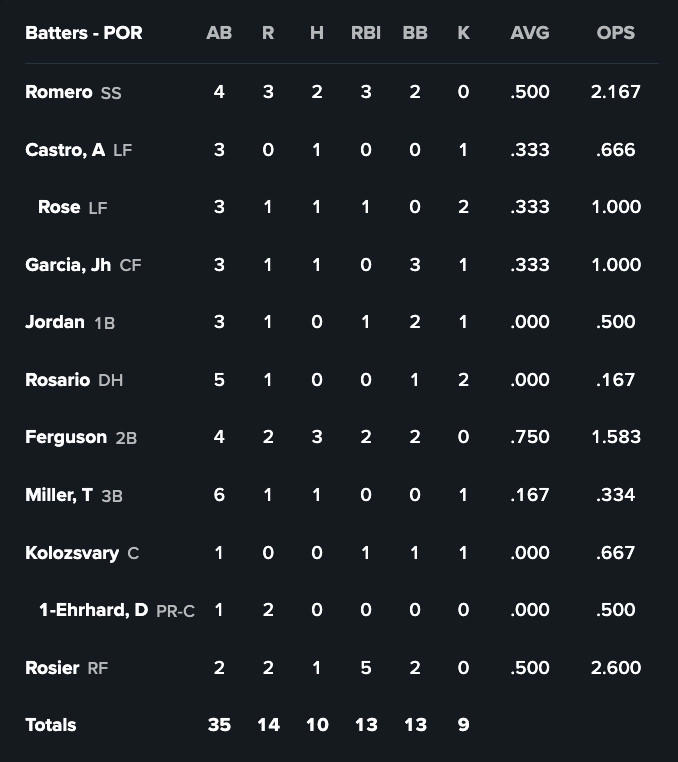
Task: Select Kolozsvary's name
Action: coord(72,553)
